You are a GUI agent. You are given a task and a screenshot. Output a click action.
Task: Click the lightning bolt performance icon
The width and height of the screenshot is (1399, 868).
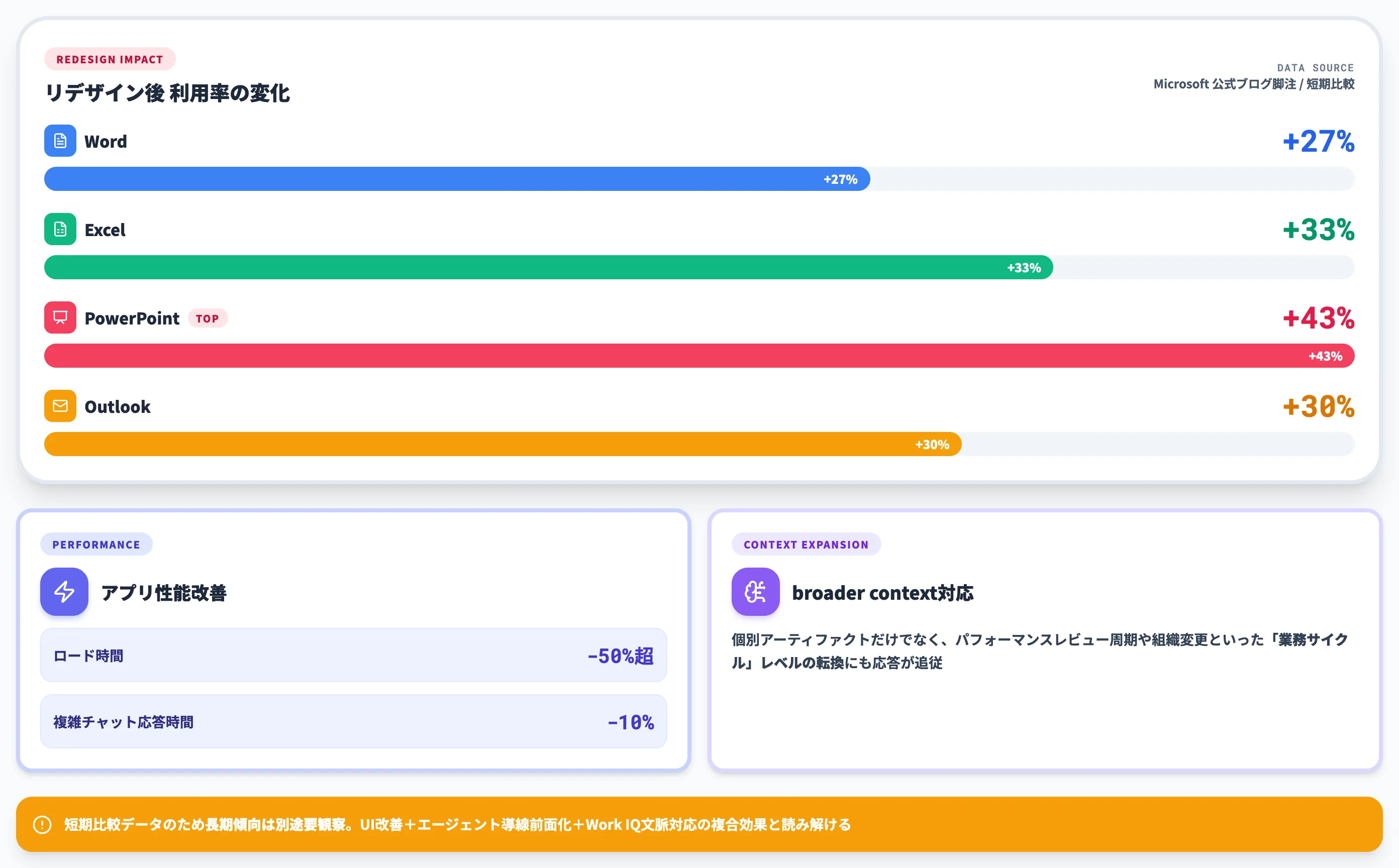(x=64, y=592)
